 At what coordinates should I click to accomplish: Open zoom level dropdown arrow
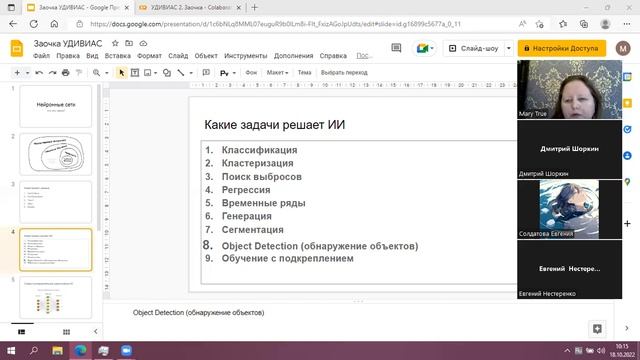pyautogui.click(x=107, y=73)
